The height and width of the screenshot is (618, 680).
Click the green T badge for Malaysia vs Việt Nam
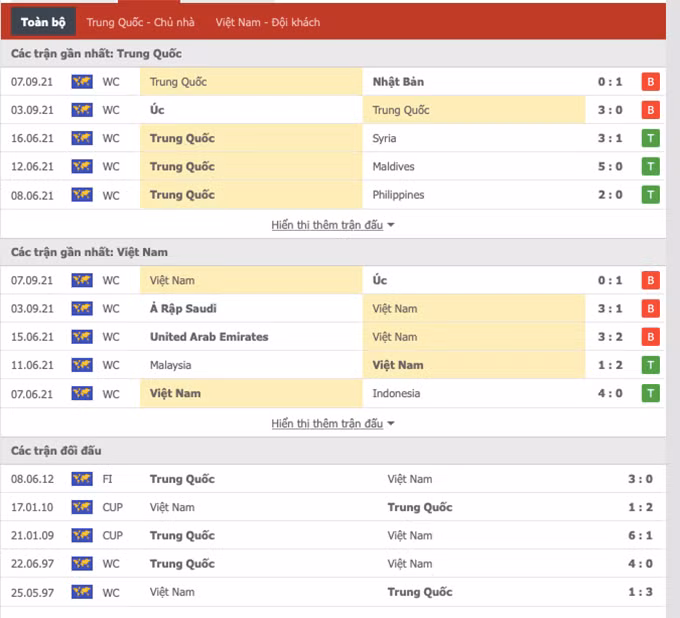(650, 365)
